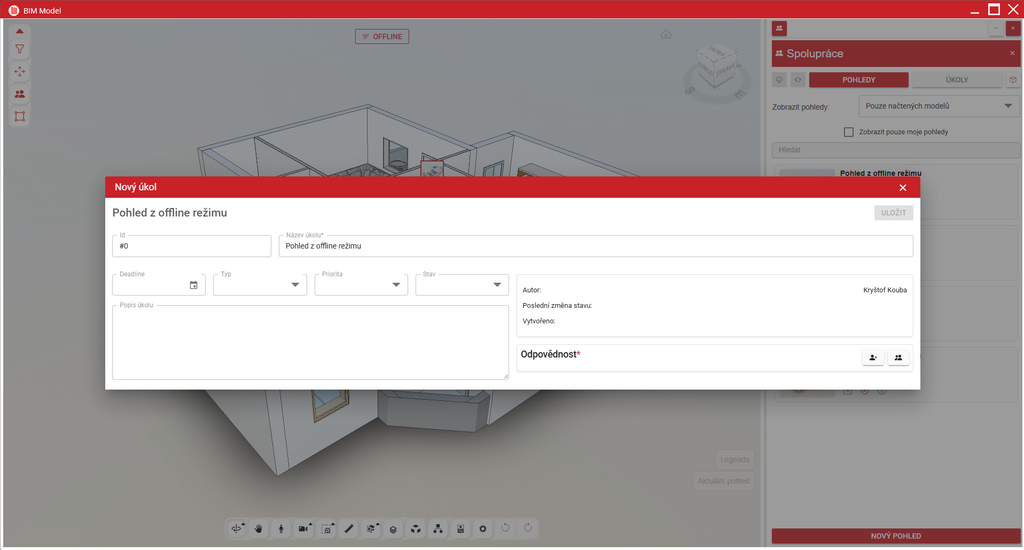Open 'Pouze načtených modelů' dropdown
The image size is (1024, 550).
(938, 106)
